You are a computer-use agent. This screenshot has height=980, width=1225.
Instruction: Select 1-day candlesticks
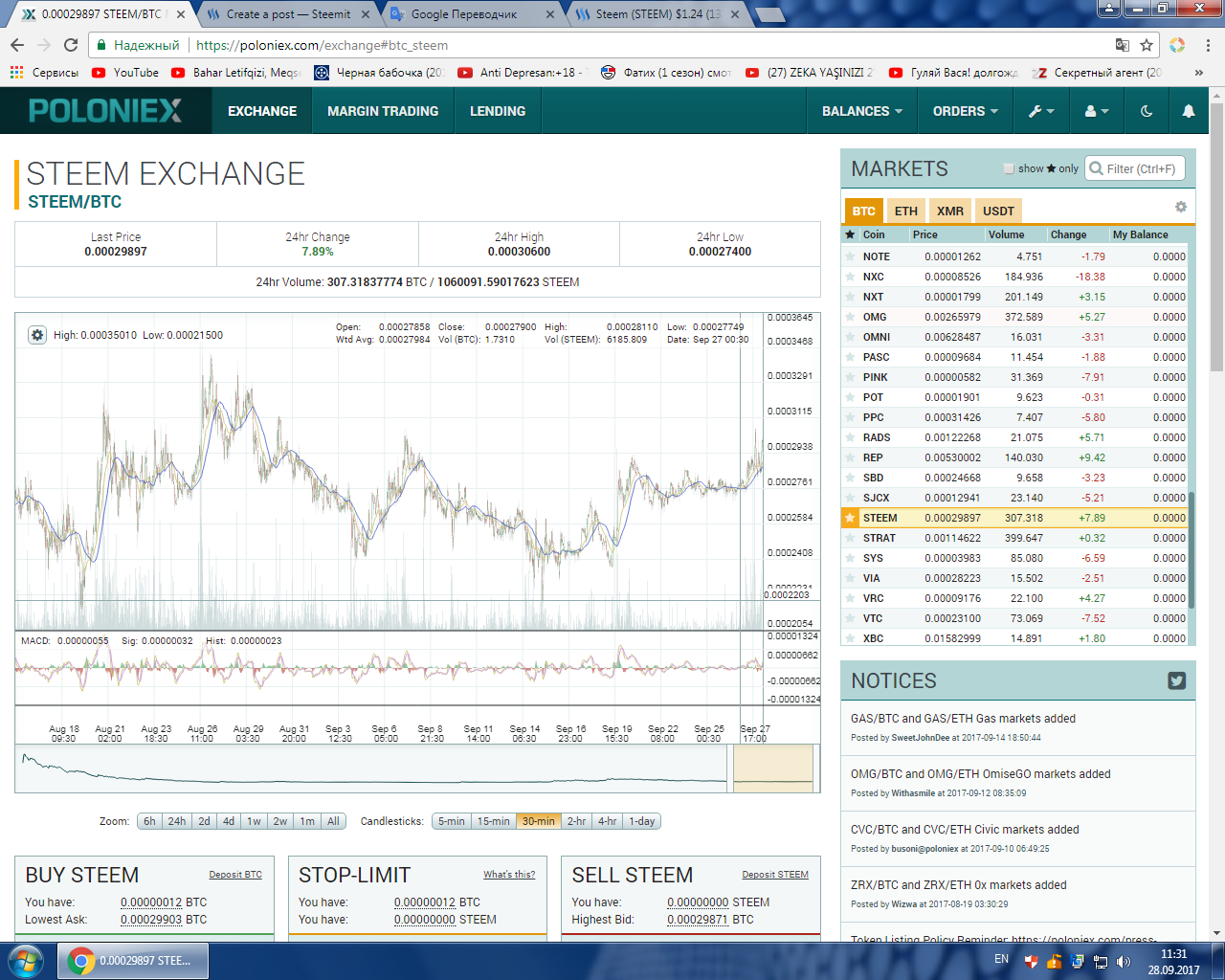tap(642, 821)
